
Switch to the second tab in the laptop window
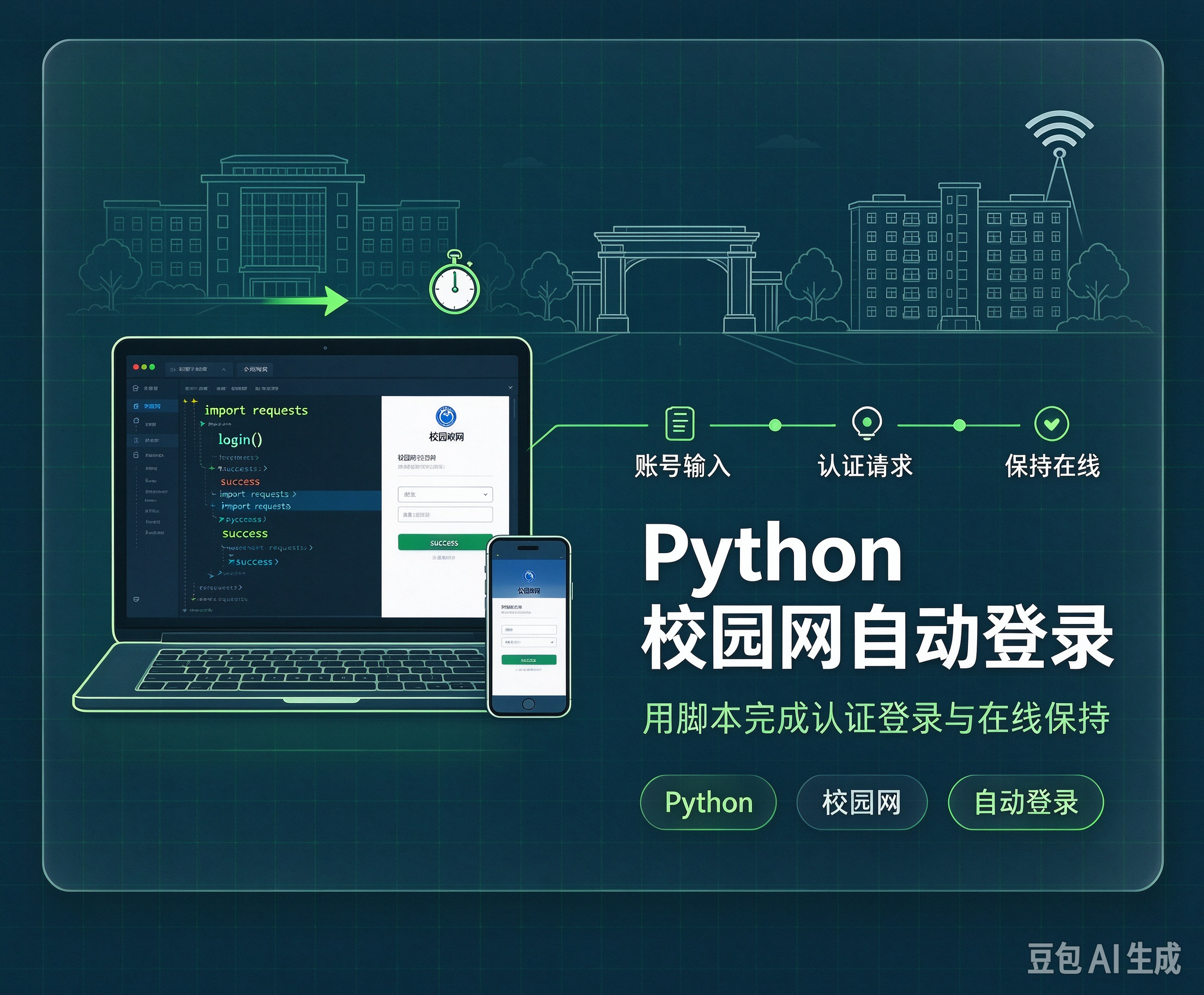coord(255,369)
